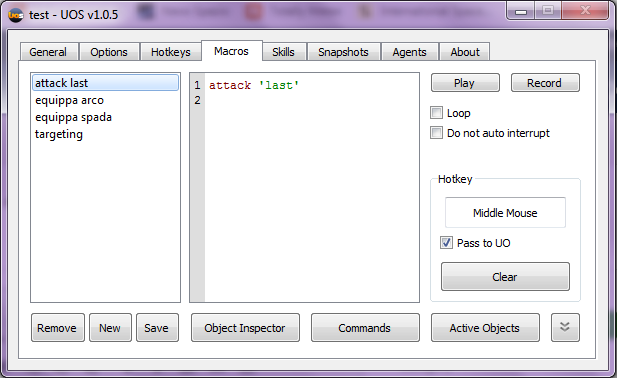Select the 'attack last' macro
The width and height of the screenshot is (617, 378).
click(105, 83)
